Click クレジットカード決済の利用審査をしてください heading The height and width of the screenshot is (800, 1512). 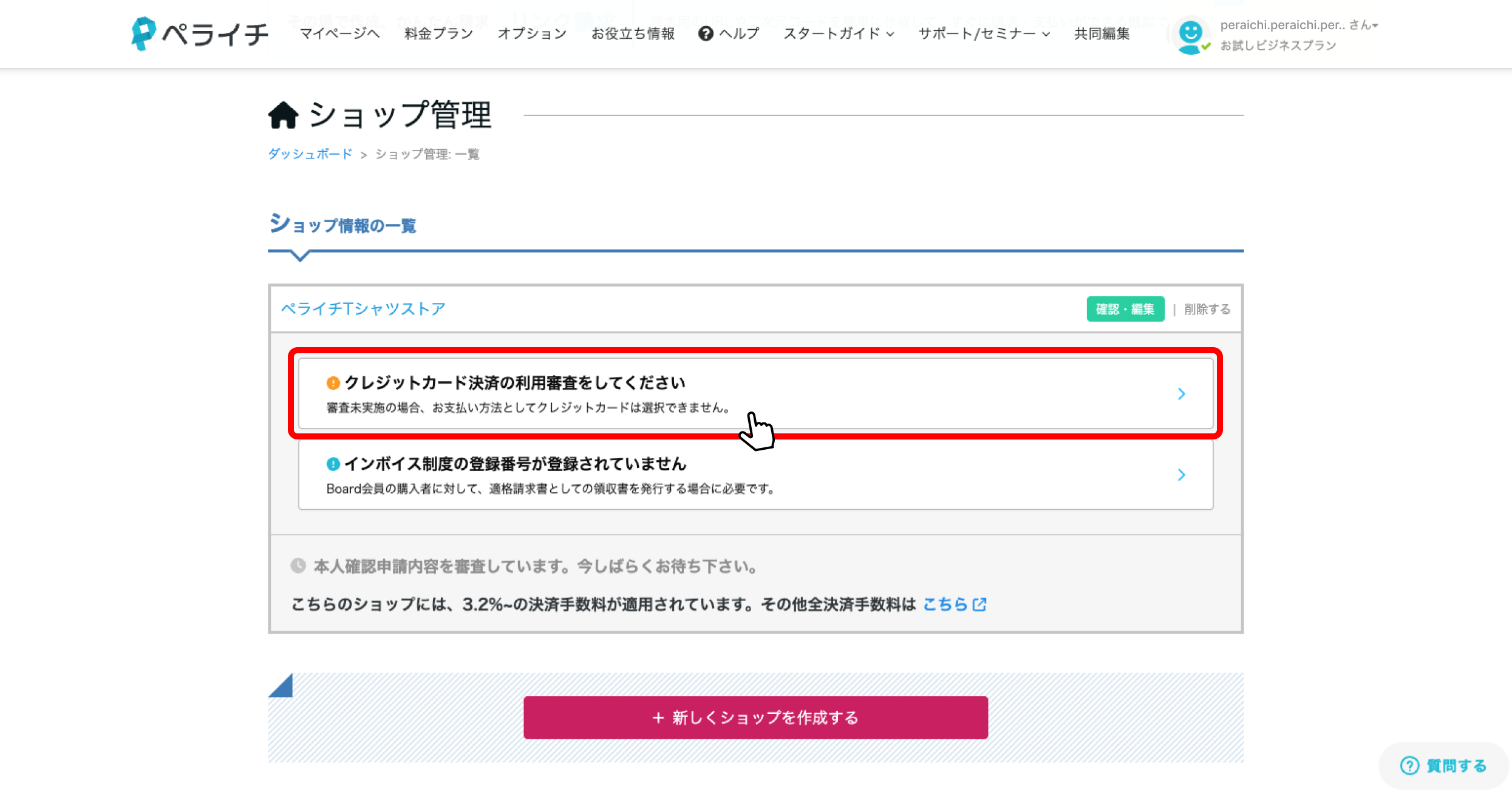(515, 383)
